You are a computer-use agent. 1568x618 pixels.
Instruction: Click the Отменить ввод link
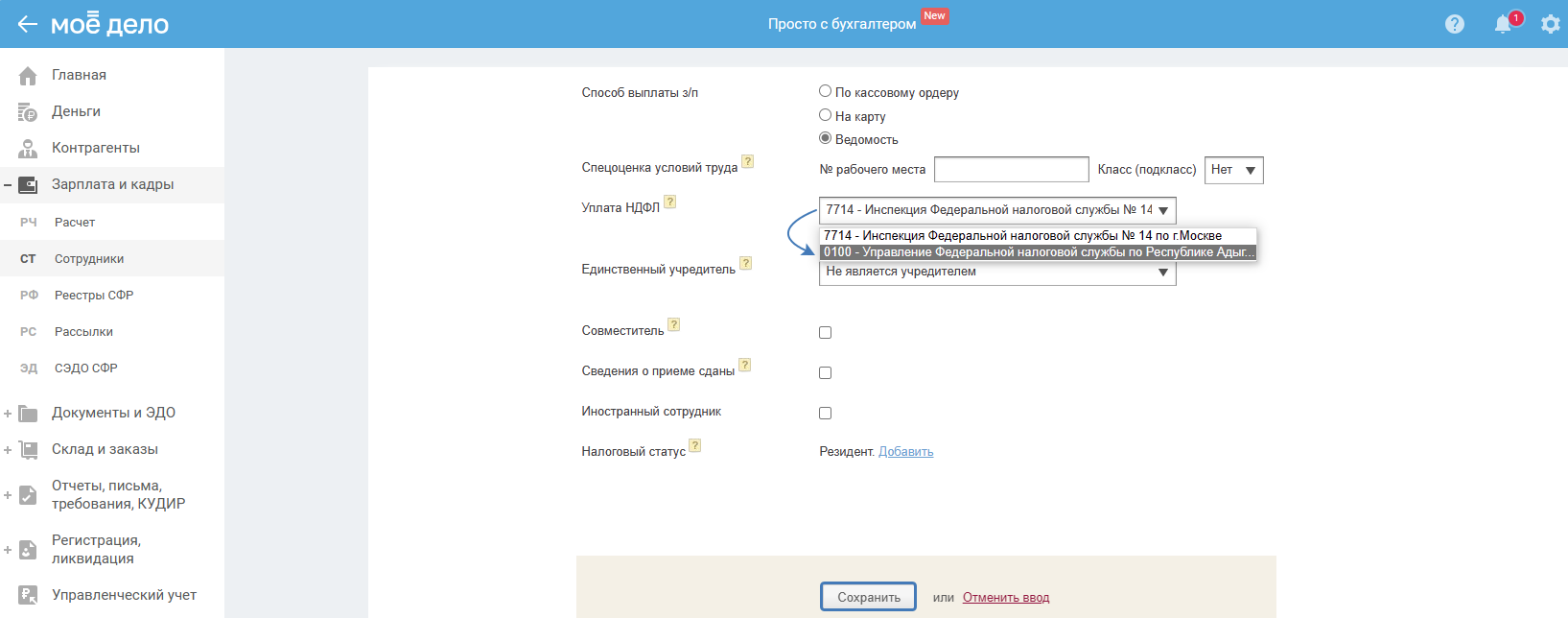click(x=1006, y=597)
